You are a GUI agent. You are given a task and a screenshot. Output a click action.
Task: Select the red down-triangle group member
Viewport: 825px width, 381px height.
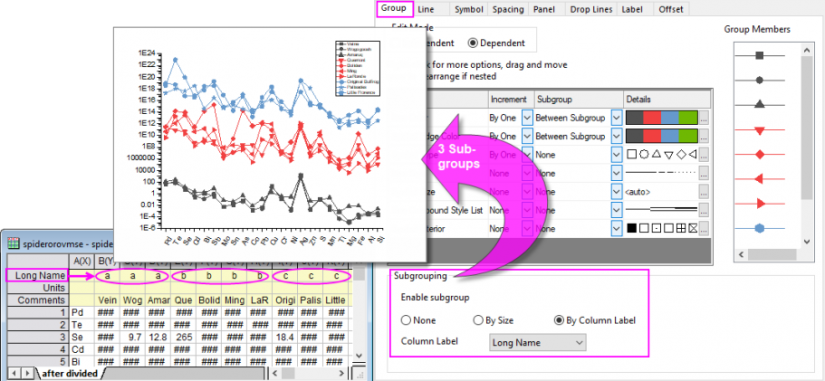759,130
